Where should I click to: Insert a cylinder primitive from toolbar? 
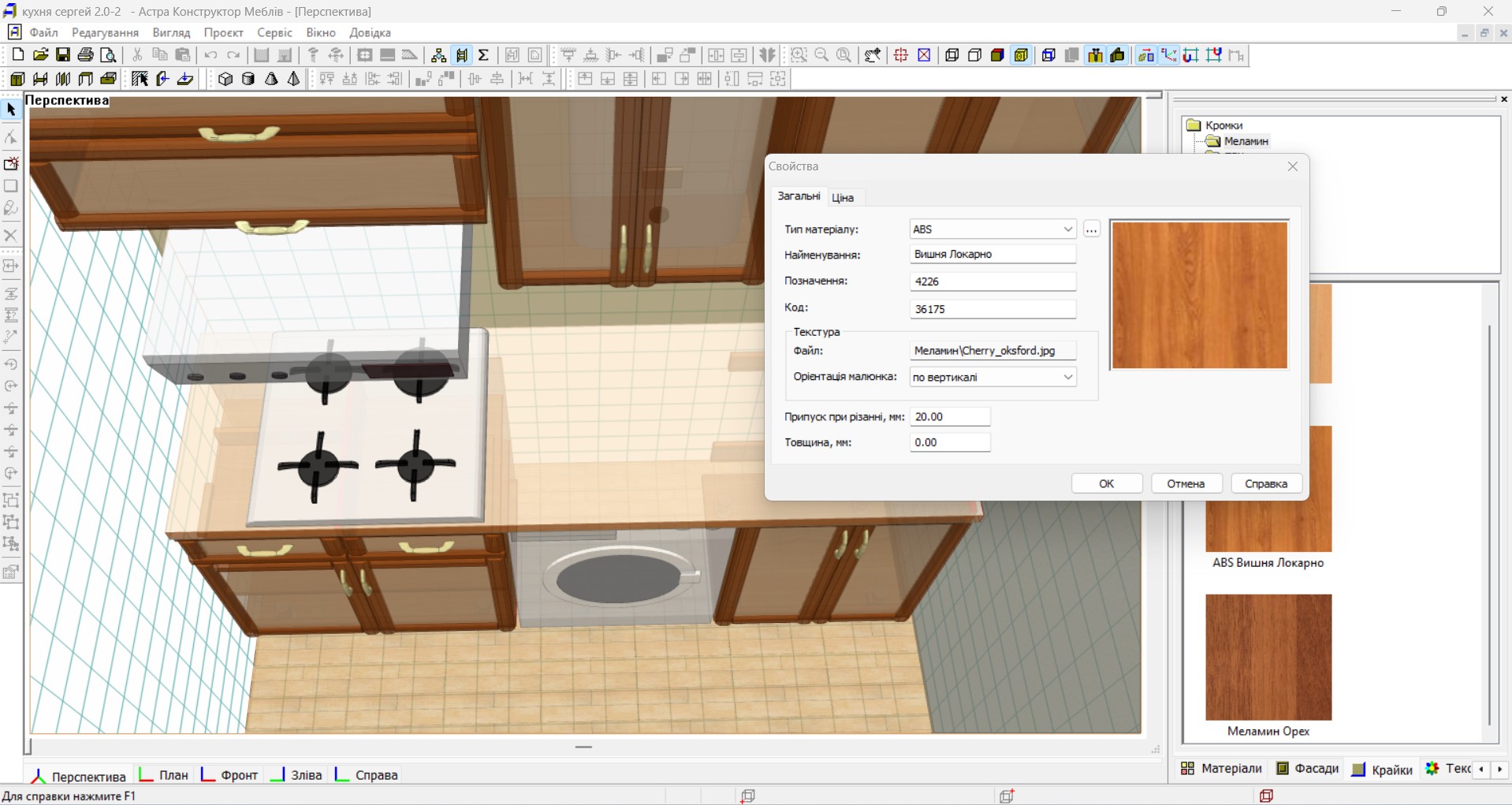point(248,79)
